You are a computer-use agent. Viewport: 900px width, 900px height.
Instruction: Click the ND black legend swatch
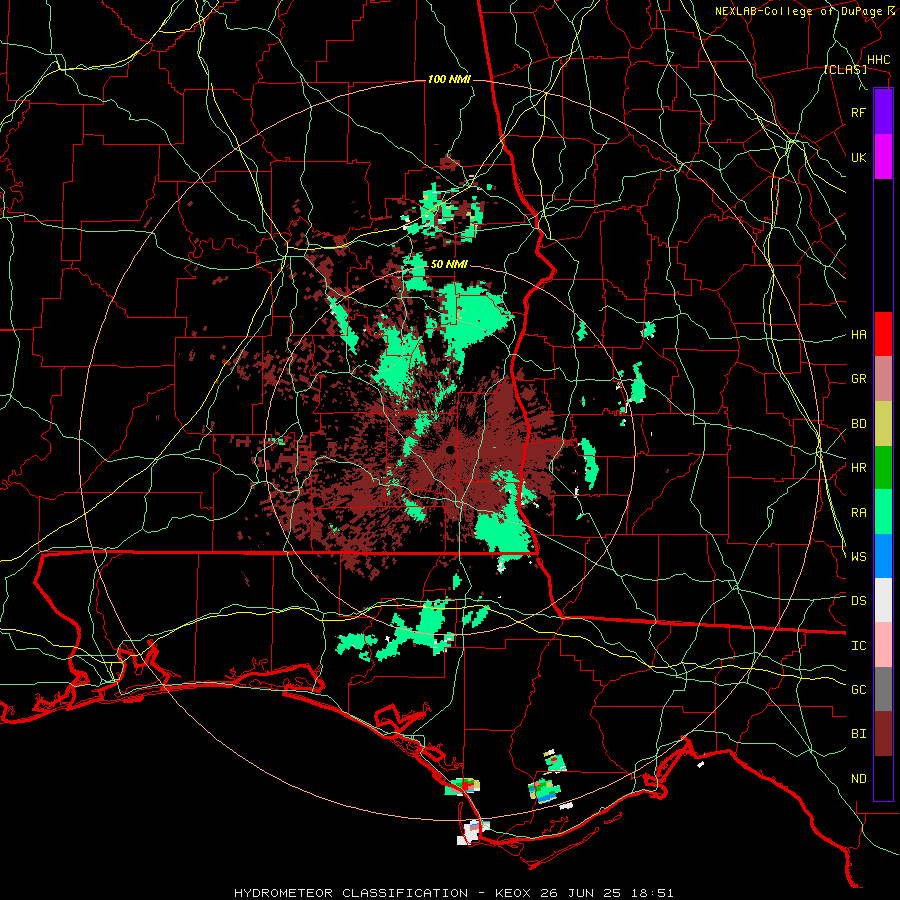[x=883, y=778]
